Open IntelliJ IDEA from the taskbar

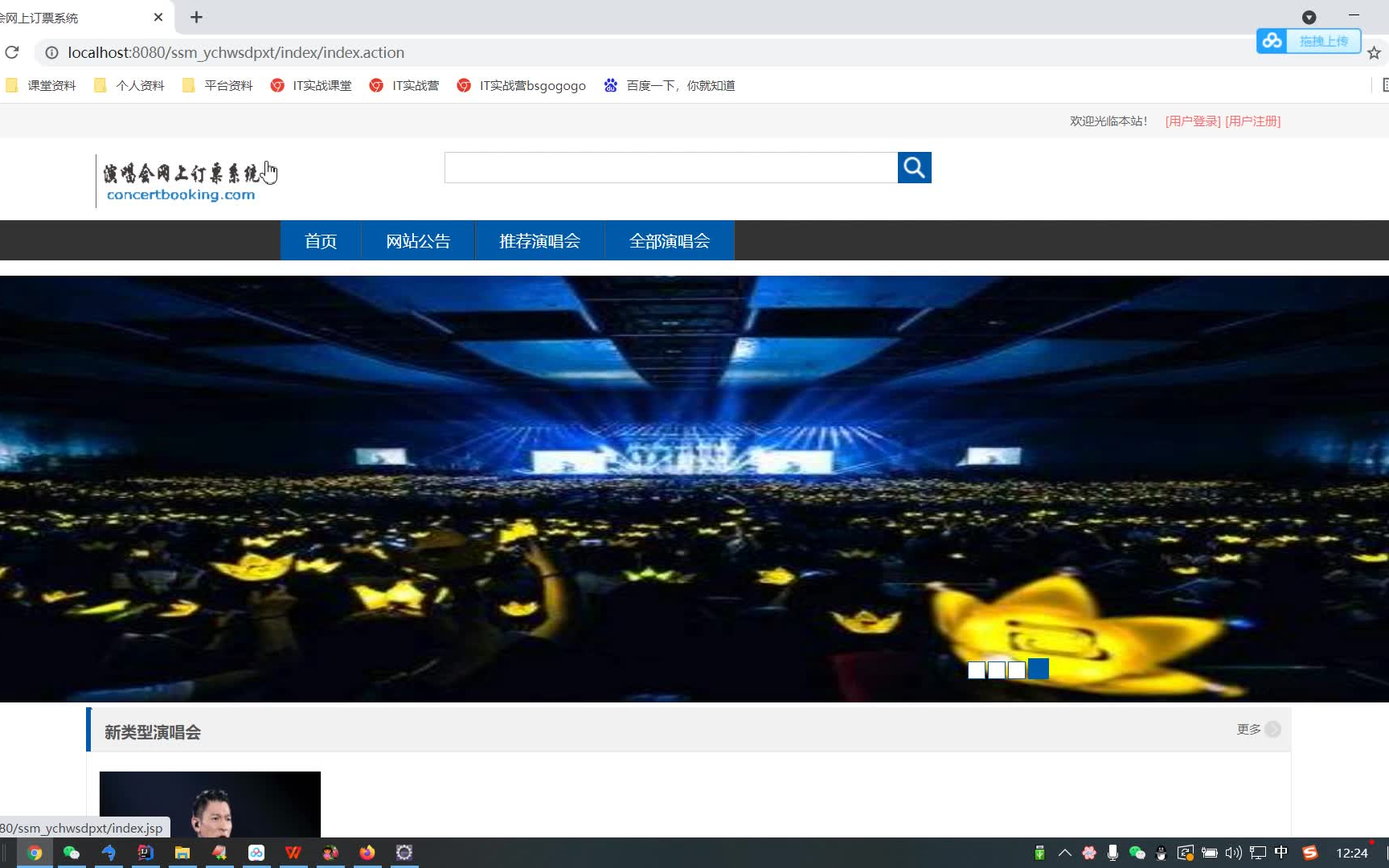(145, 853)
